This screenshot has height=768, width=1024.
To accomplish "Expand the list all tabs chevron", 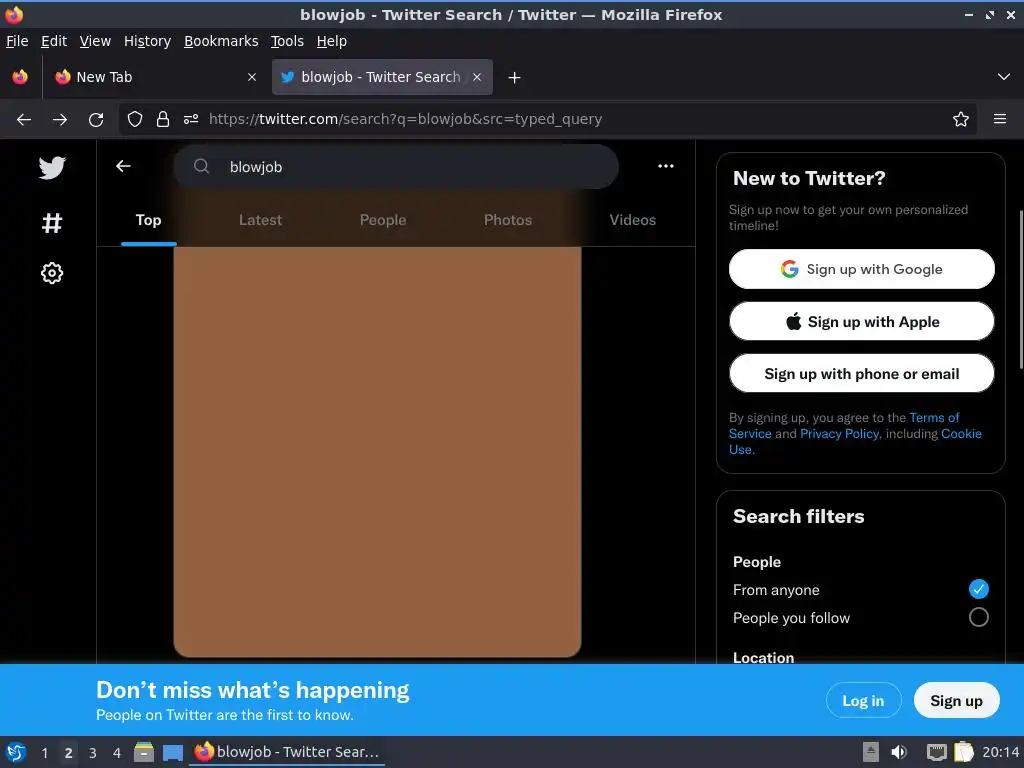I will tap(1004, 77).
